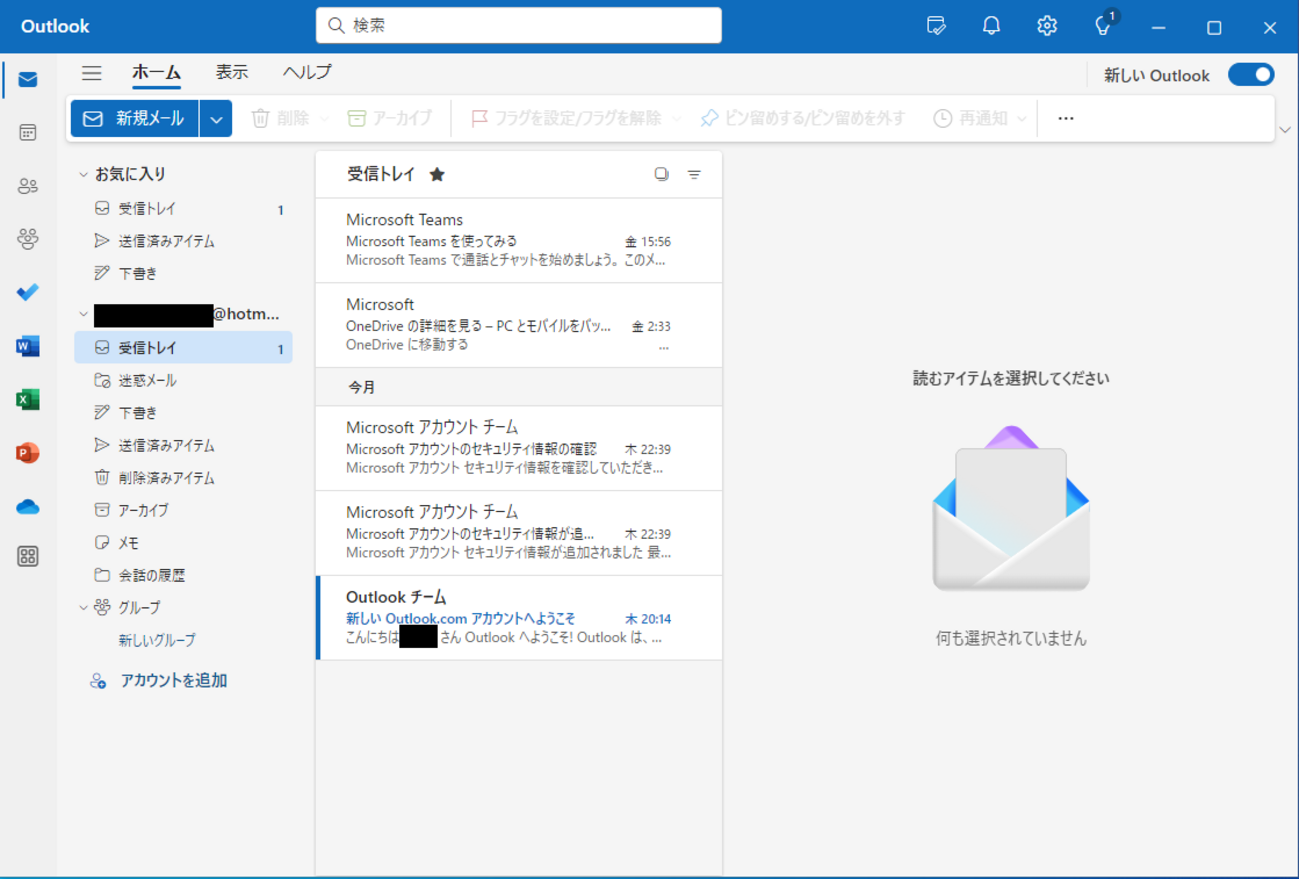Open the My Day panel icon
This screenshot has height=879, width=1299.
coord(936,26)
